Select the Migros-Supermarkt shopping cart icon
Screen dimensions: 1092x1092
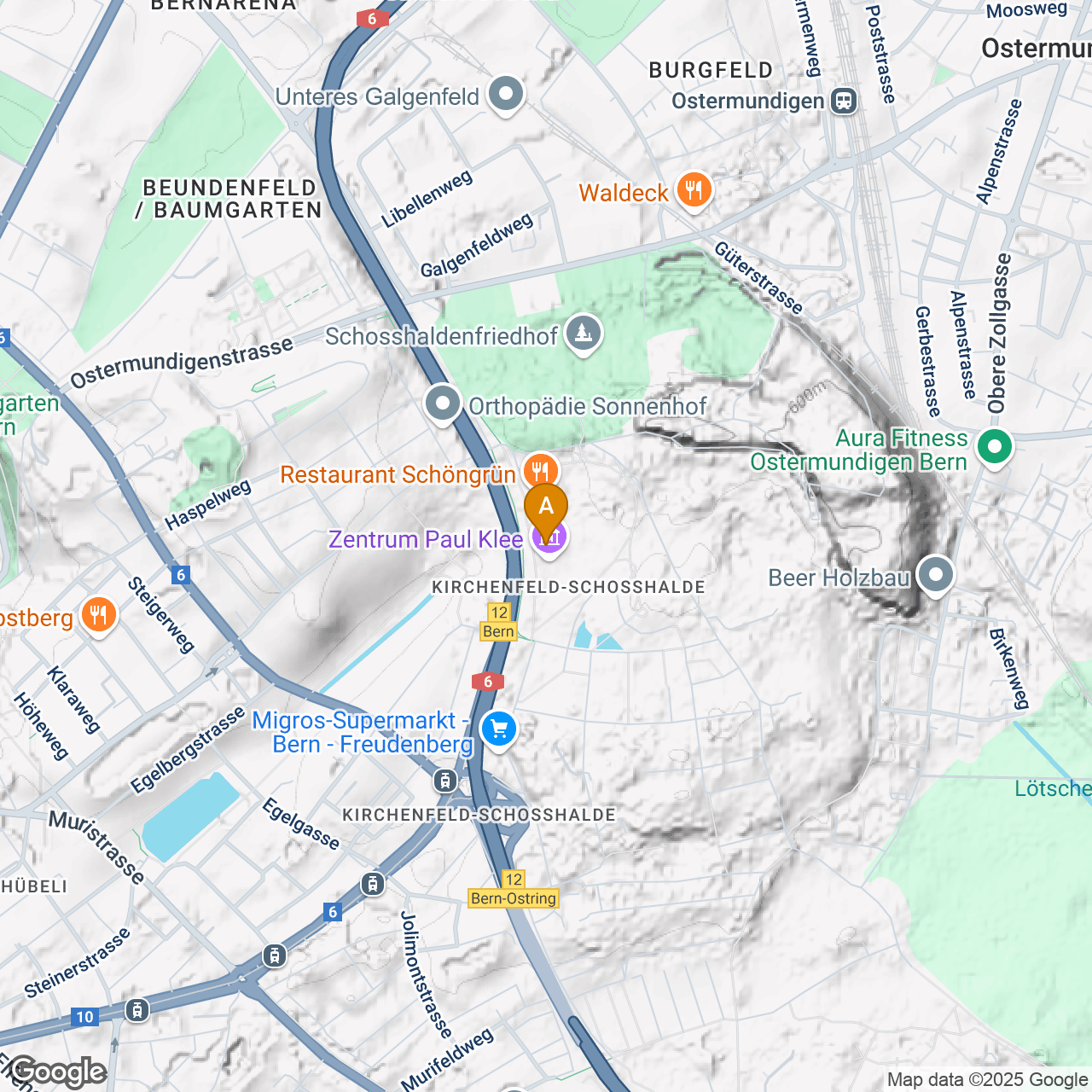point(499,731)
